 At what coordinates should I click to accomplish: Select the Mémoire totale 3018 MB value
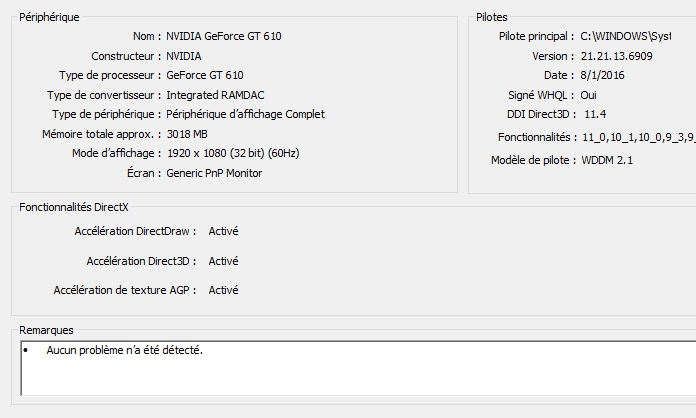[187, 134]
